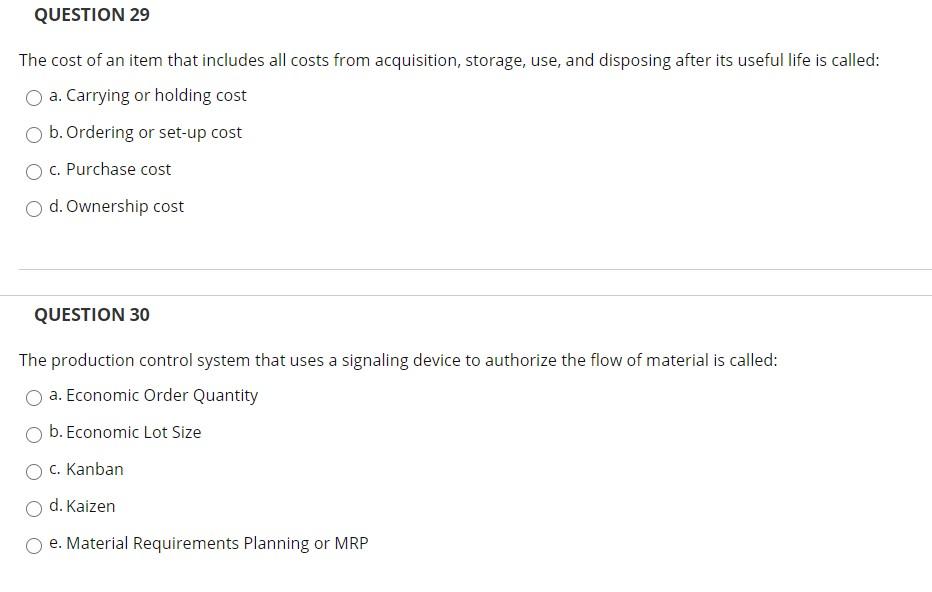Screen dimensions: 932x592
Task: Click the 'Economic Order Quantity' answer text
Action: click(x=162, y=396)
